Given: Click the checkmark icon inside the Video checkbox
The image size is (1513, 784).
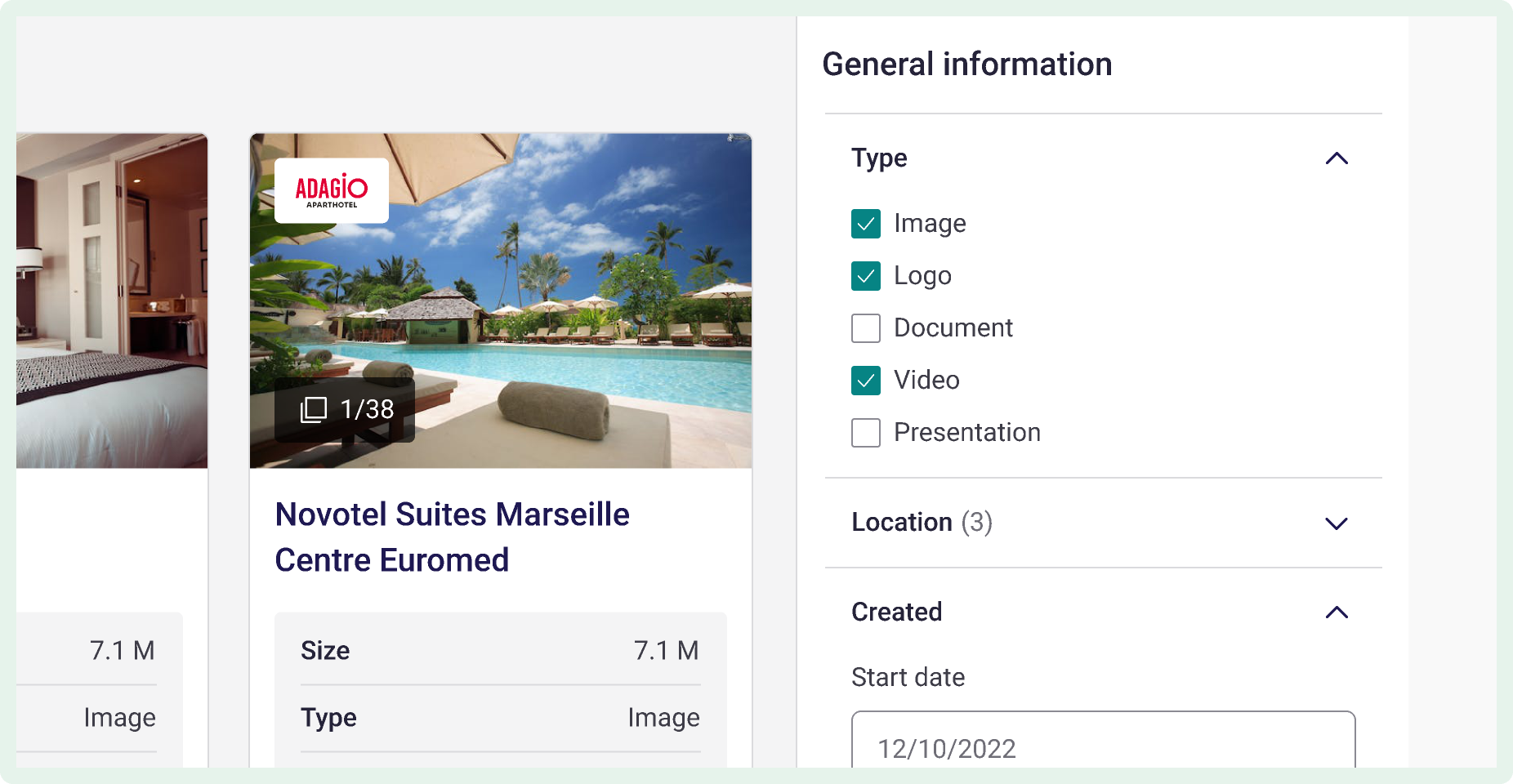Looking at the screenshot, I should coord(865,381).
